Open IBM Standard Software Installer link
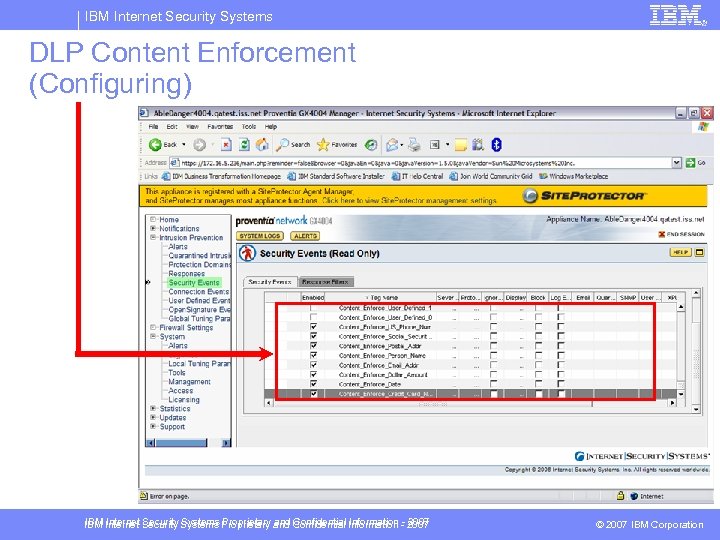This screenshot has width=720, height=540. pyautogui.click(x=336, y=176)
